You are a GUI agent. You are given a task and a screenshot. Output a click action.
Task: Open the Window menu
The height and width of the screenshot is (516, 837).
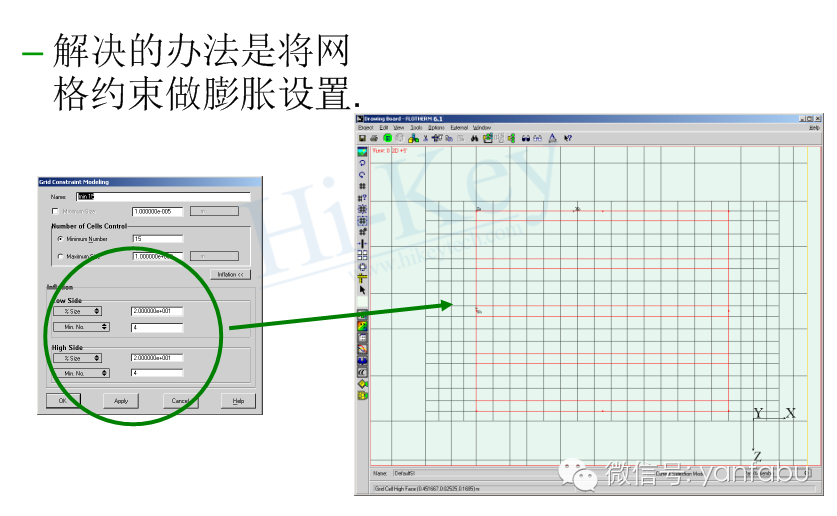click(481, 128)
